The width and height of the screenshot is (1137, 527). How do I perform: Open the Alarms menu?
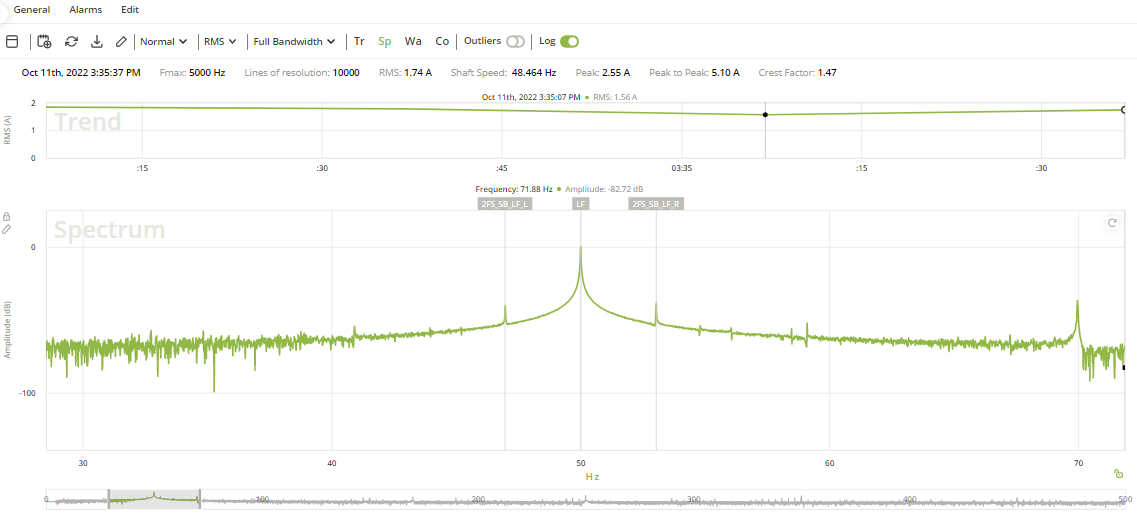[85, 9]
